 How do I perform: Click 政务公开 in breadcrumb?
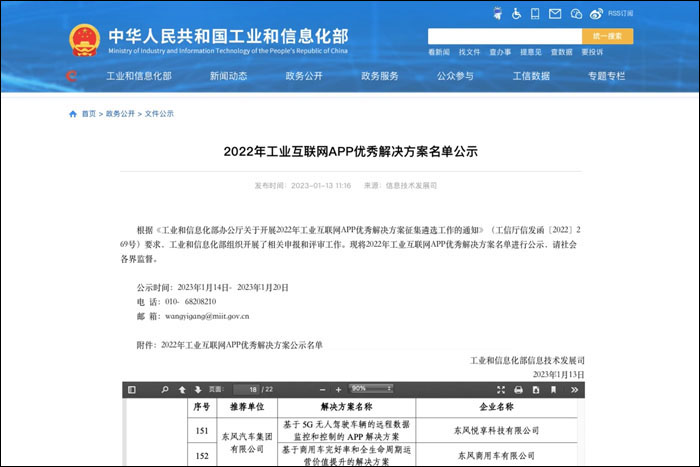[x=120, y=114]
